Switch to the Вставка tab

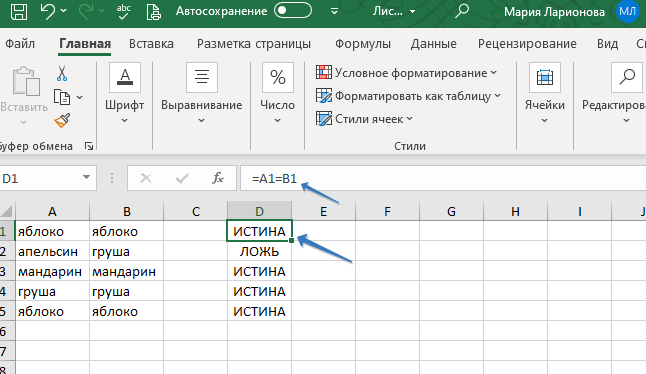coord(151,44)
